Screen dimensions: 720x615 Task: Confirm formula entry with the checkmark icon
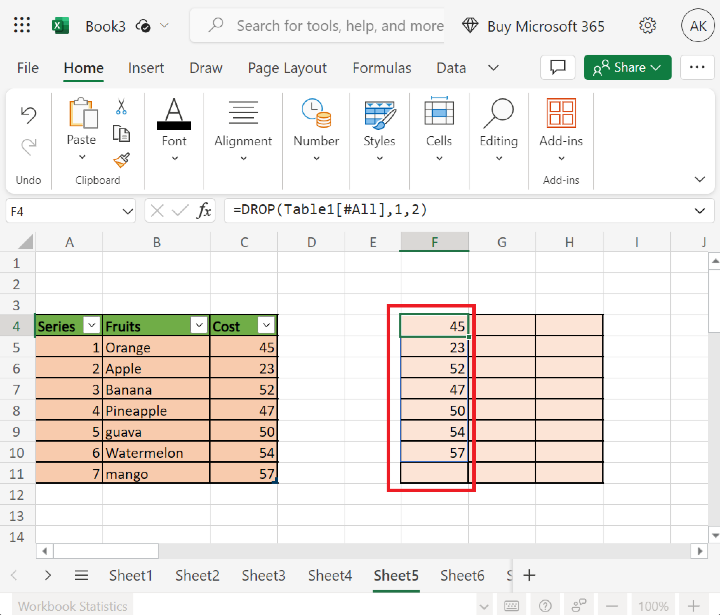click(180, 211)
